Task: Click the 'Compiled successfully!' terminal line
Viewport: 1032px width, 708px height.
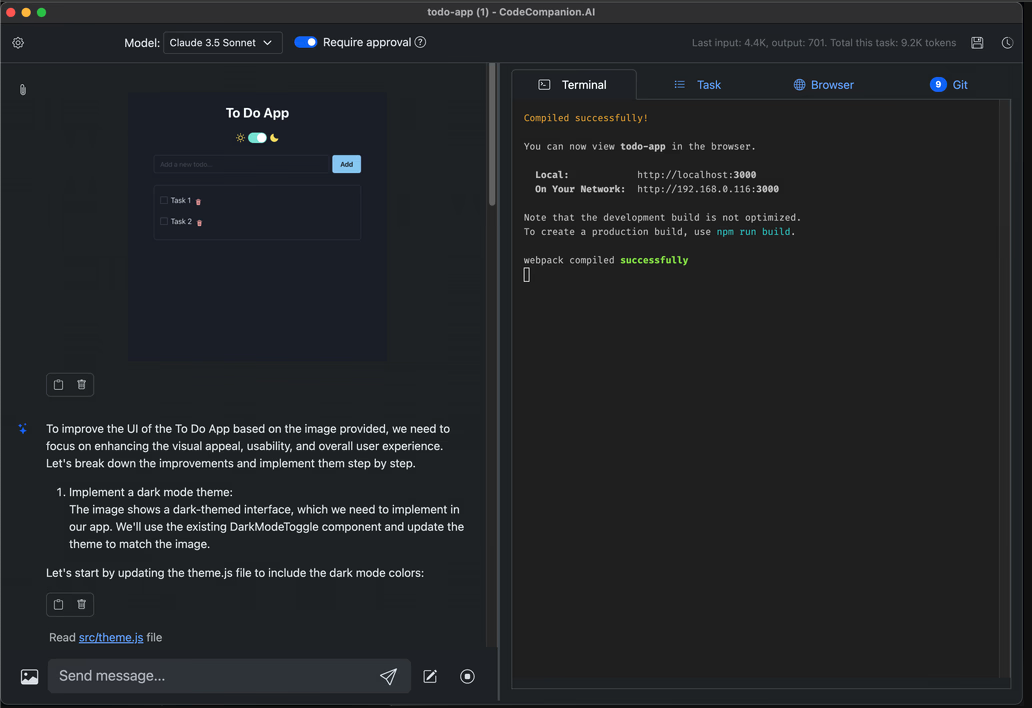Action: click(586, 118)
